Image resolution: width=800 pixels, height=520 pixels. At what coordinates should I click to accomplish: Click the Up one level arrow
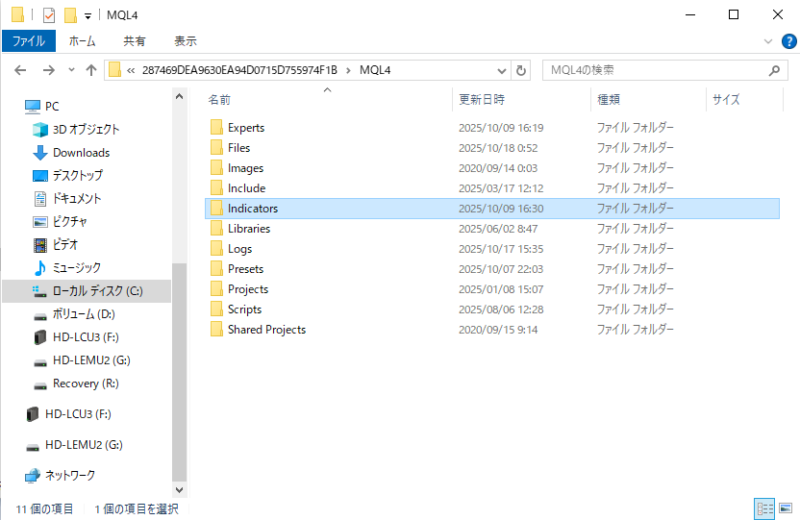(91, 71)
